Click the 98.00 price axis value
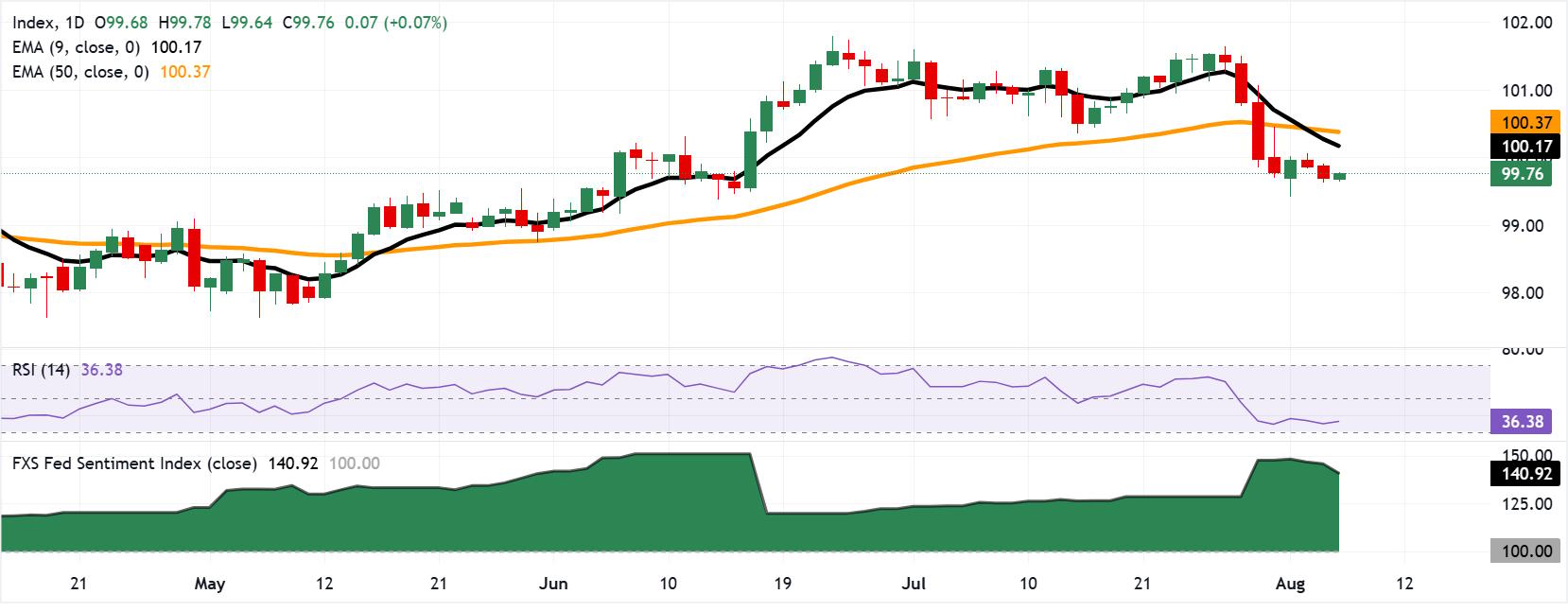1568x612 pixels. (x=1524, y=293)
